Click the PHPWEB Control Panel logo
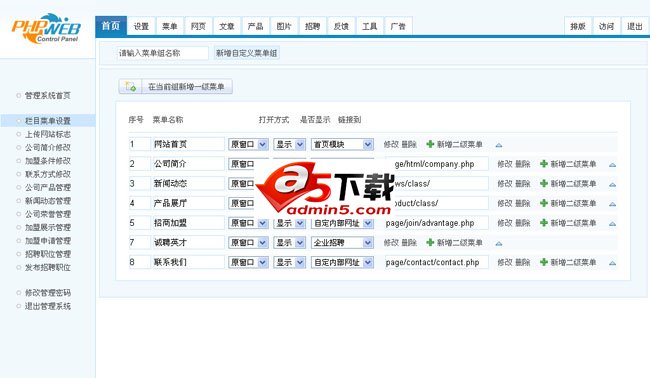Image resolution: width=650 pixels, height=378 pixels. pos(46,28)
